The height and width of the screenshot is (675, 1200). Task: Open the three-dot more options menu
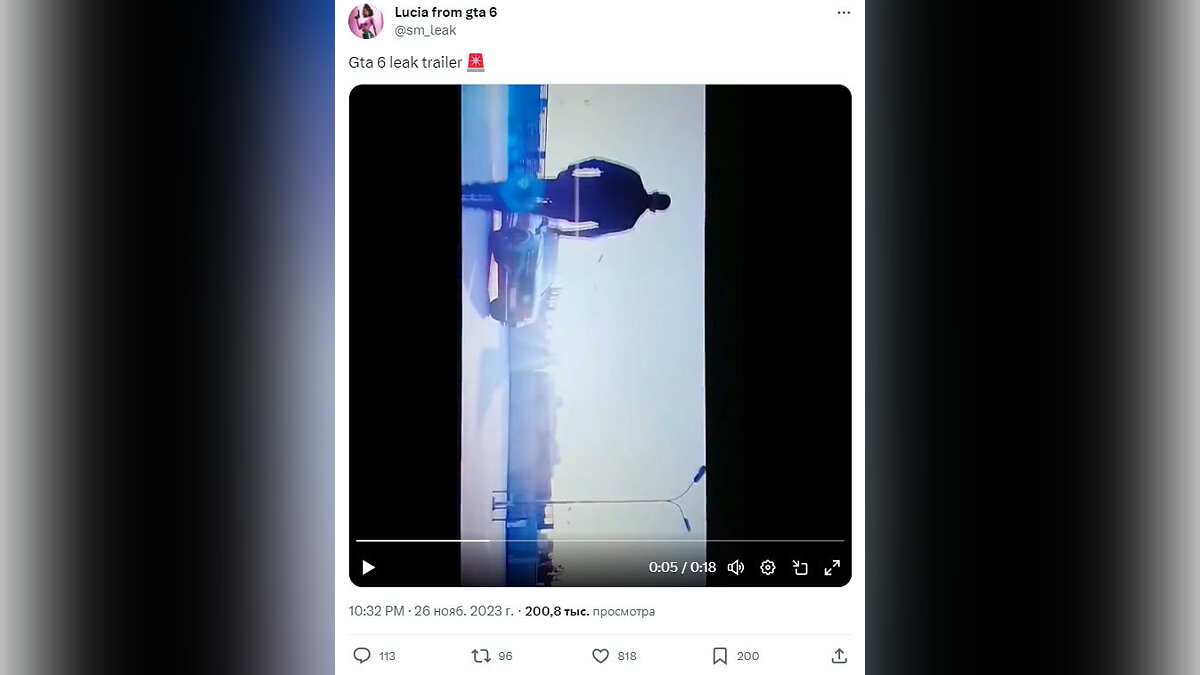844,13
